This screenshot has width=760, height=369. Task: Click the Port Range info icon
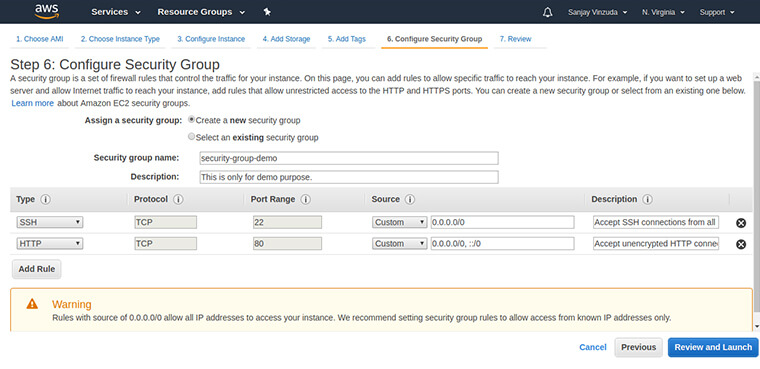(x=305, y=199)
